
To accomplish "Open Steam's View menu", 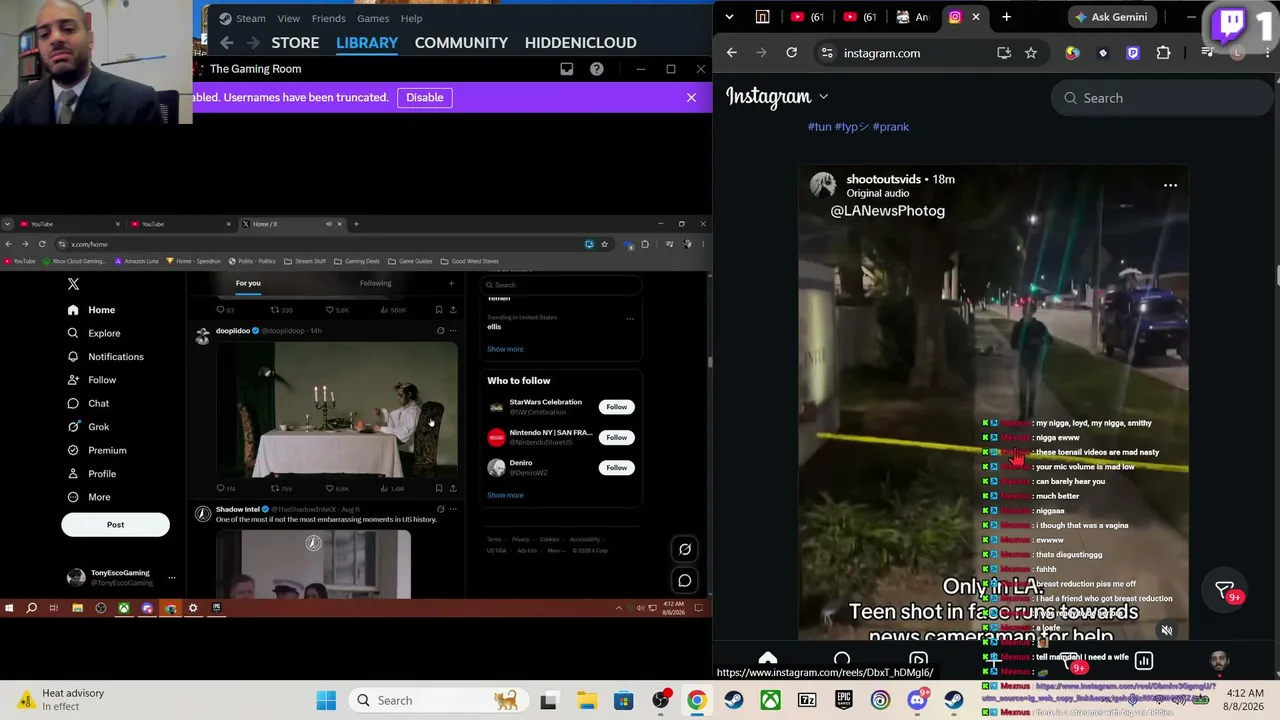I will coord(288,18).
